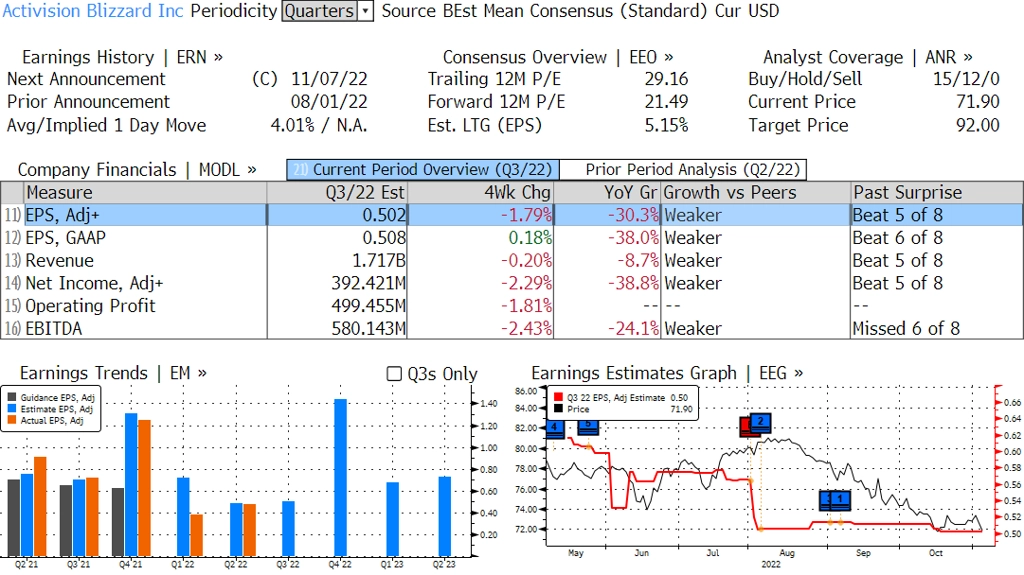This screenshot has height=575, width=1024.
Task: Click the event marker labeled 4 on the graph
Action: pos(554,429)
